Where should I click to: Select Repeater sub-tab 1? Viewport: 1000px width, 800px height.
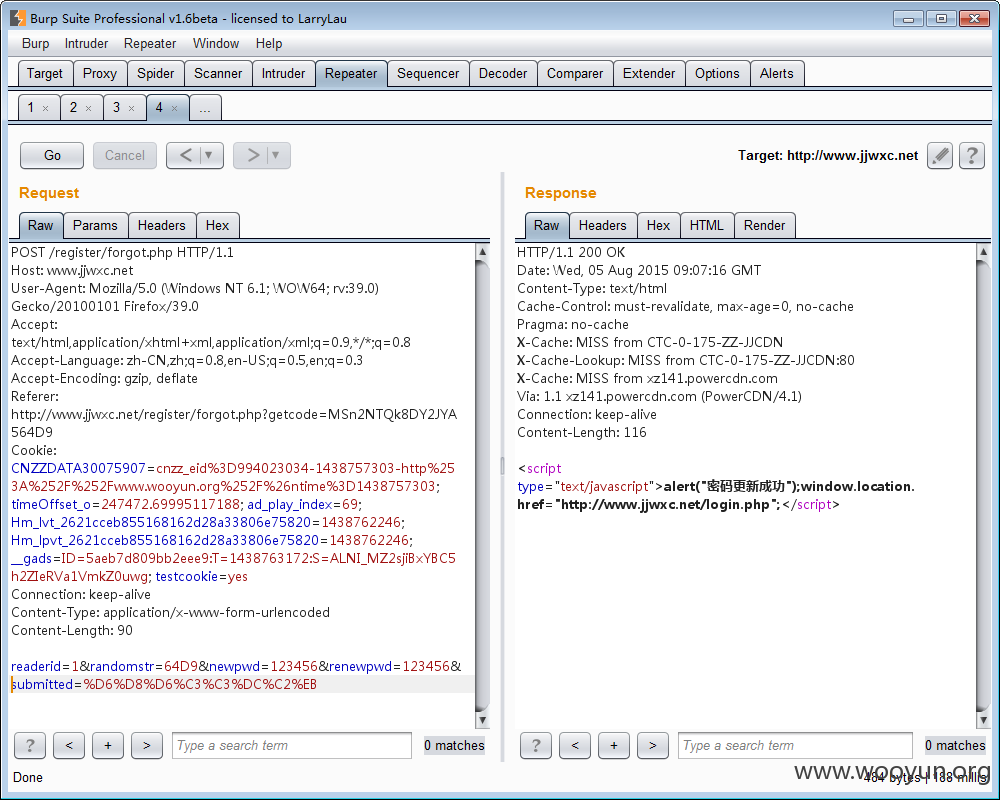tap(31, 107)
